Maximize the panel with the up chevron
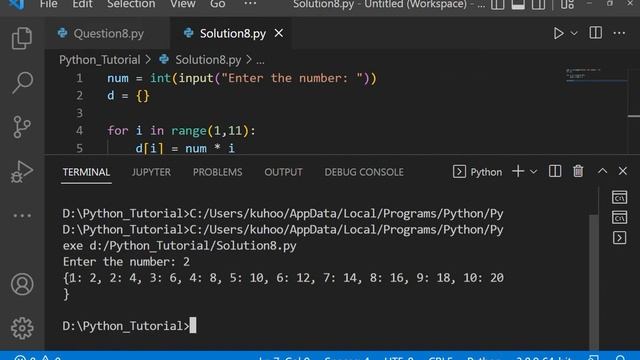The width and height of the screenshot is (640, 360). click(602, 171)
